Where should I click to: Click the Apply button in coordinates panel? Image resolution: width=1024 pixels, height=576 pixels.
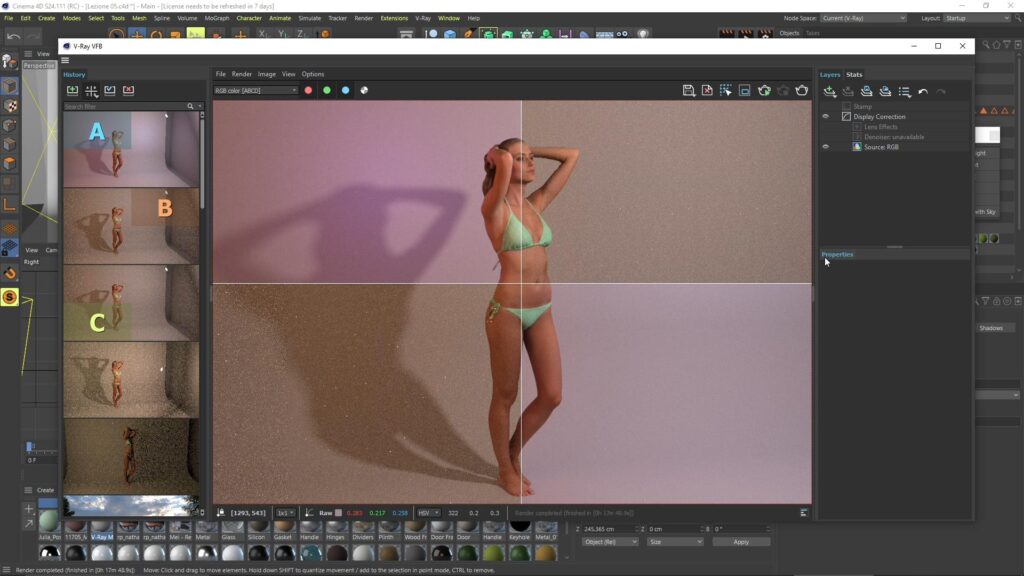pyautogui.click(x=741, y=542)
